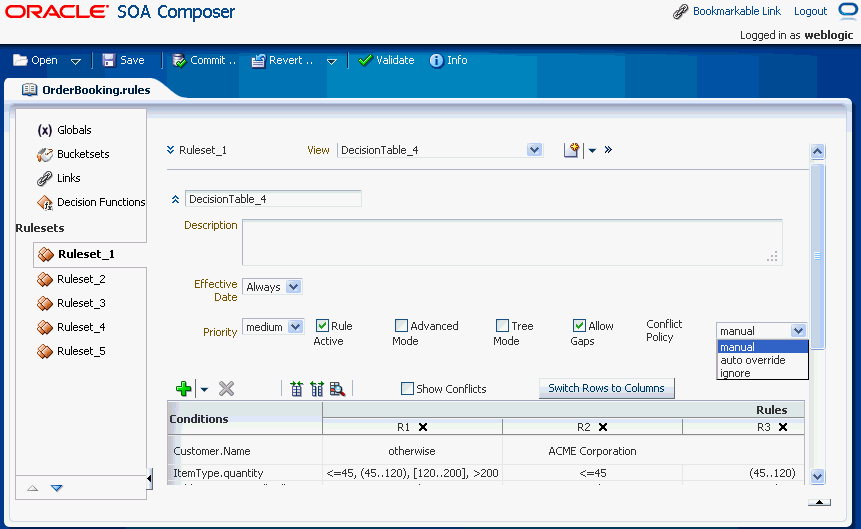Image resolution: width=861 pixels, height=529 pixels.
Task: Click the add new rule icon by View
Action: pos(572,150)
